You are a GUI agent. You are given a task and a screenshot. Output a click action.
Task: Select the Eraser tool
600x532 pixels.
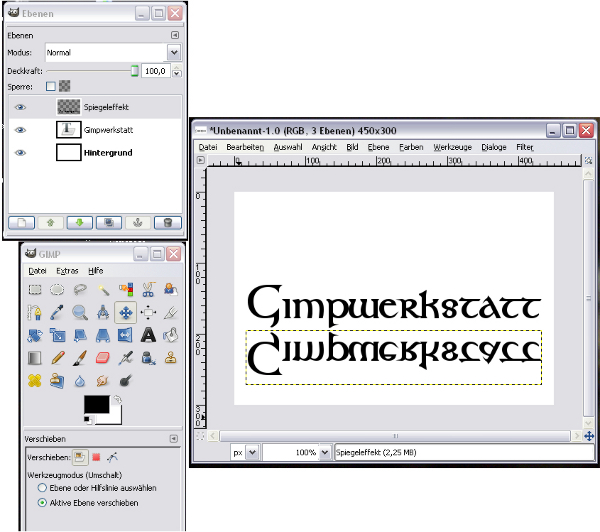[x=103, y=358]
